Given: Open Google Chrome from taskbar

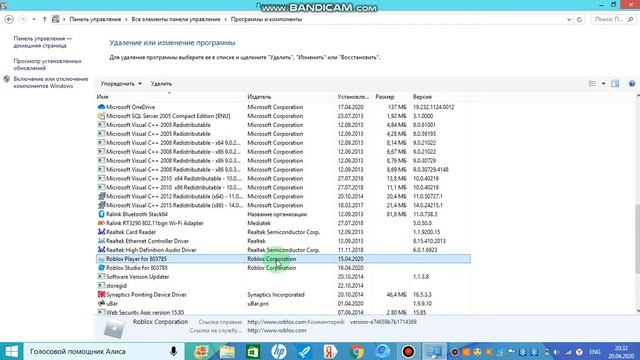Looking at the screenshot, I should [356, 351].
